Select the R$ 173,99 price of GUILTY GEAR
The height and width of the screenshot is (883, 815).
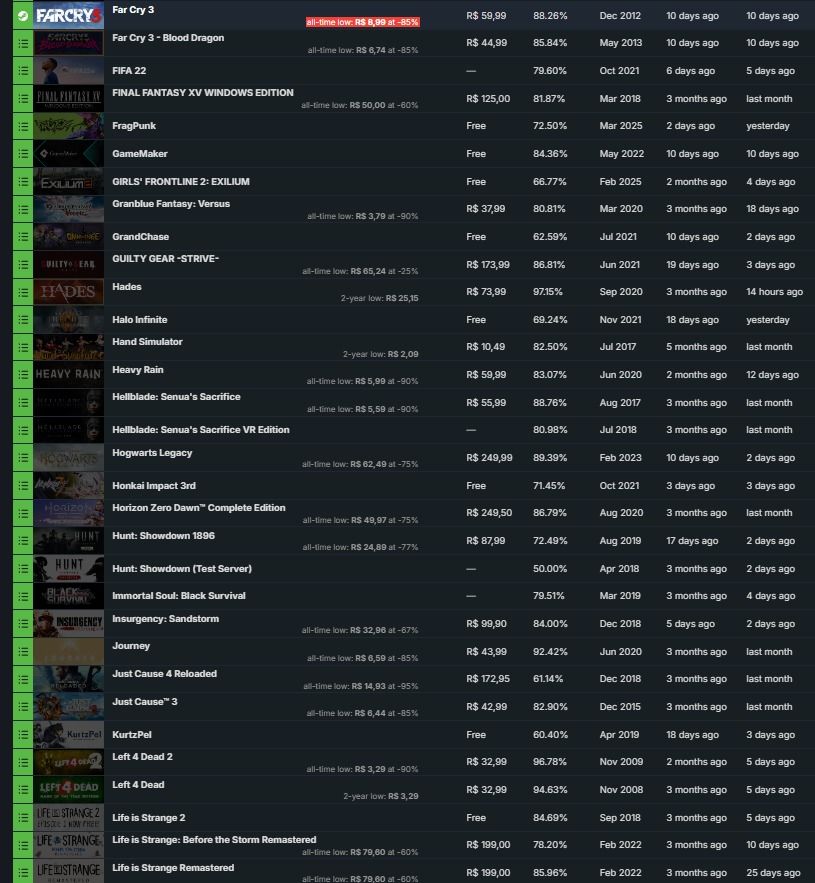pos(488,265)
